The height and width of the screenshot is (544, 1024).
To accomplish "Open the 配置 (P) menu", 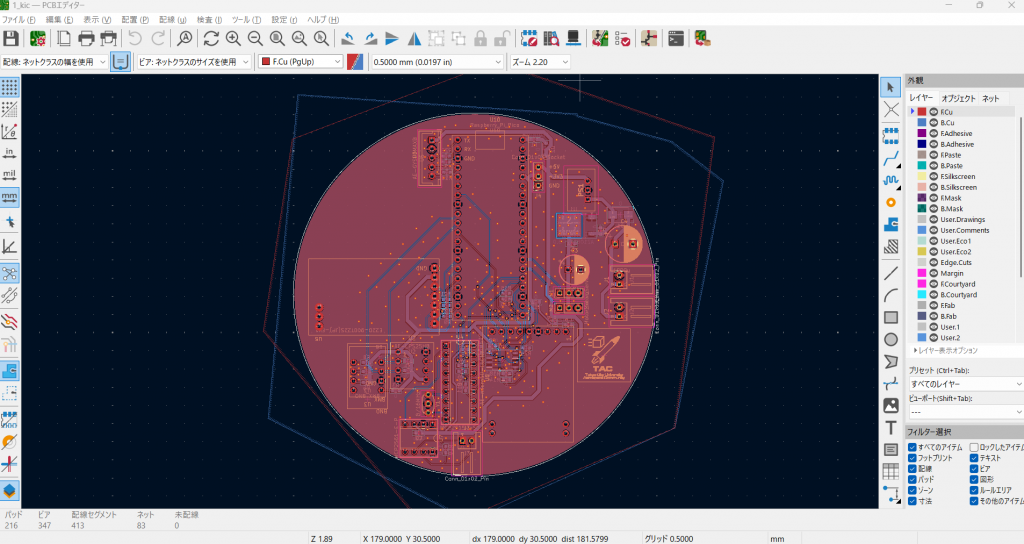I will (135, 20).
